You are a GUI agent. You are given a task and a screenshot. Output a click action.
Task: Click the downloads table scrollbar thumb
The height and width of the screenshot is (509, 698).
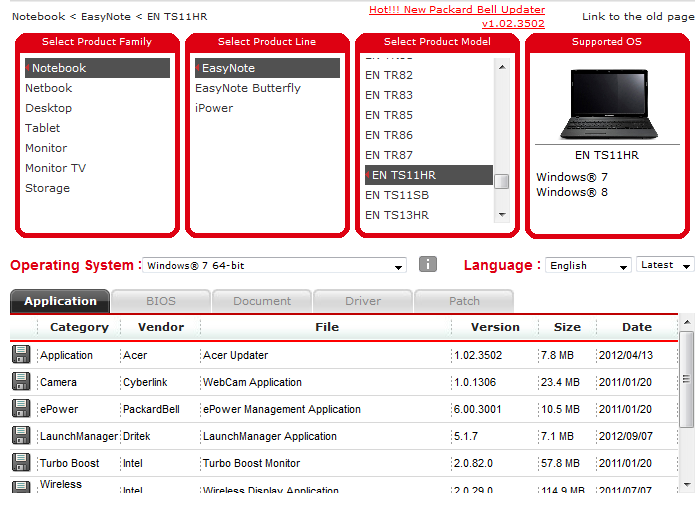point(687,379)
